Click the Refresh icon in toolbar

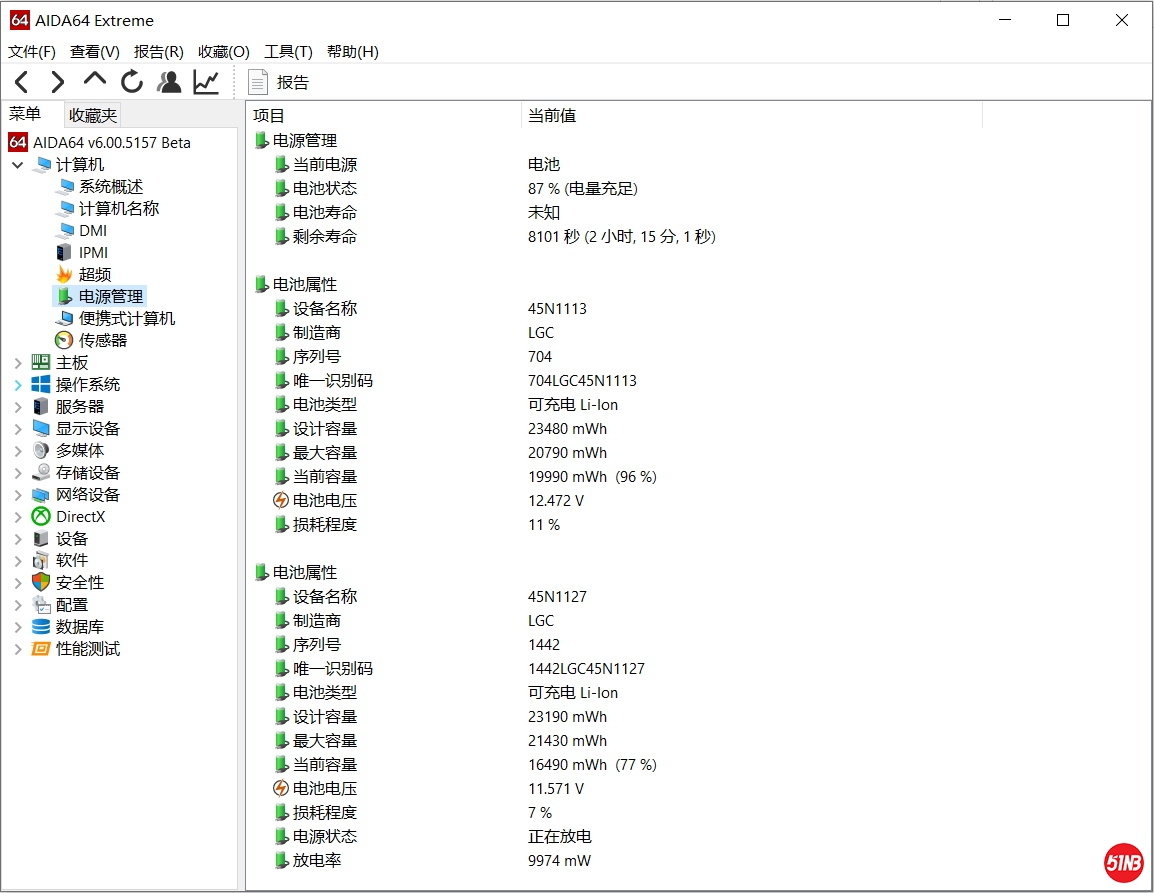click(x=132, y=82)
